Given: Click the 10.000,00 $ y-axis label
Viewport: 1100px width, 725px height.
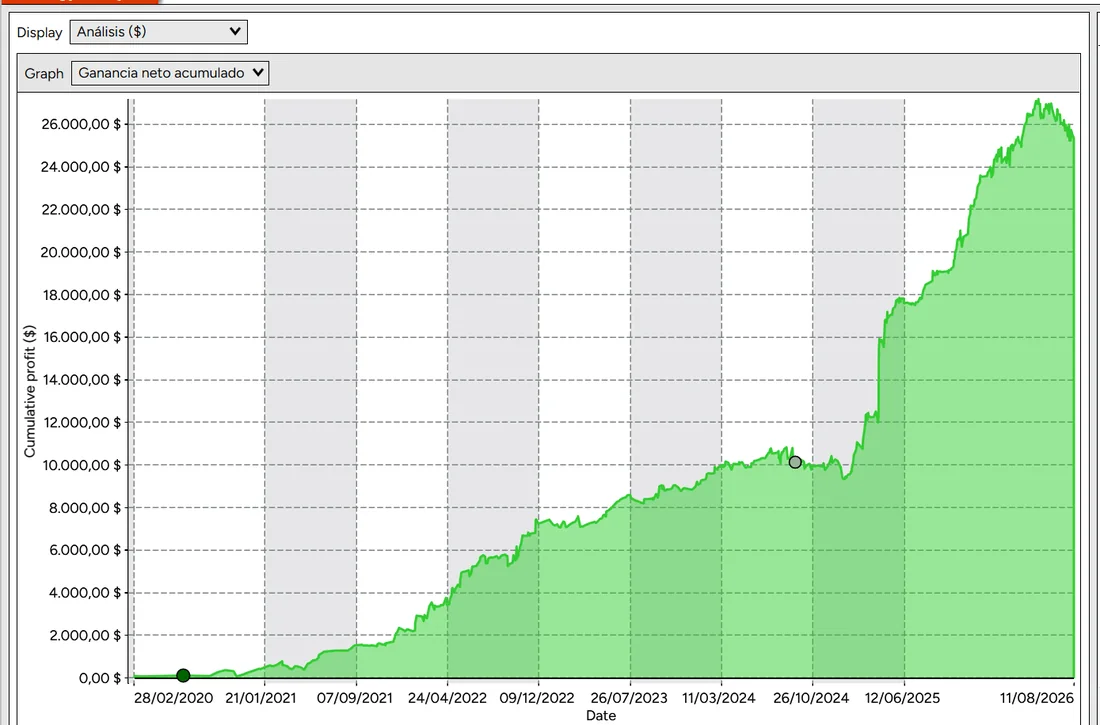Looking at the screenshot, I should [x=81, y=465].
